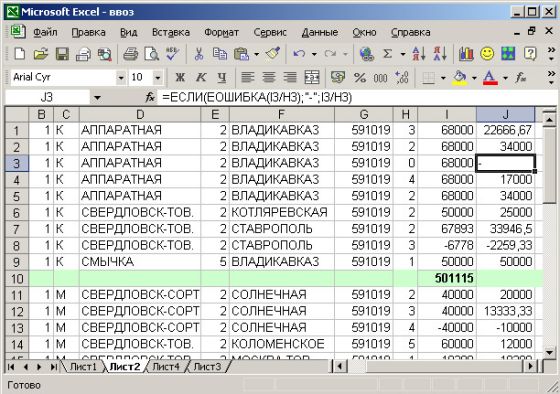Expand Name Box J3 dropdown arrow
560x394 pixels.
[x=97, y=97]
